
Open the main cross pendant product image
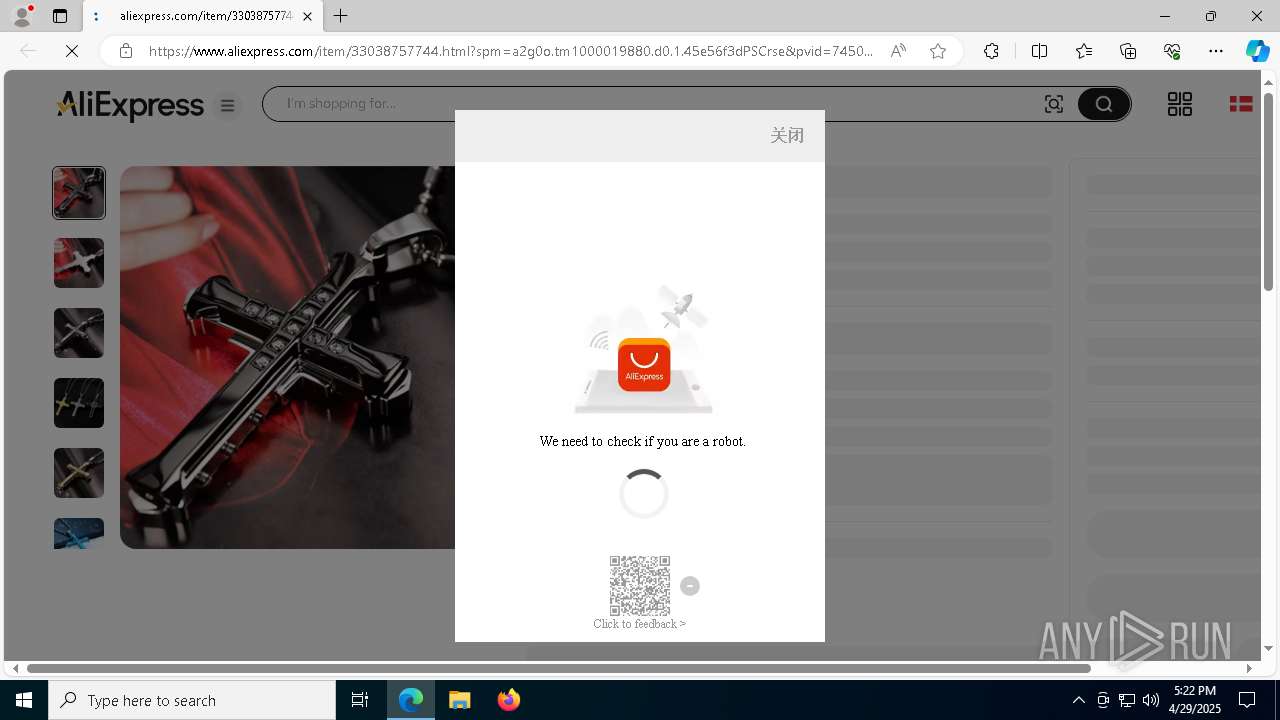click(x=288, y=357)
